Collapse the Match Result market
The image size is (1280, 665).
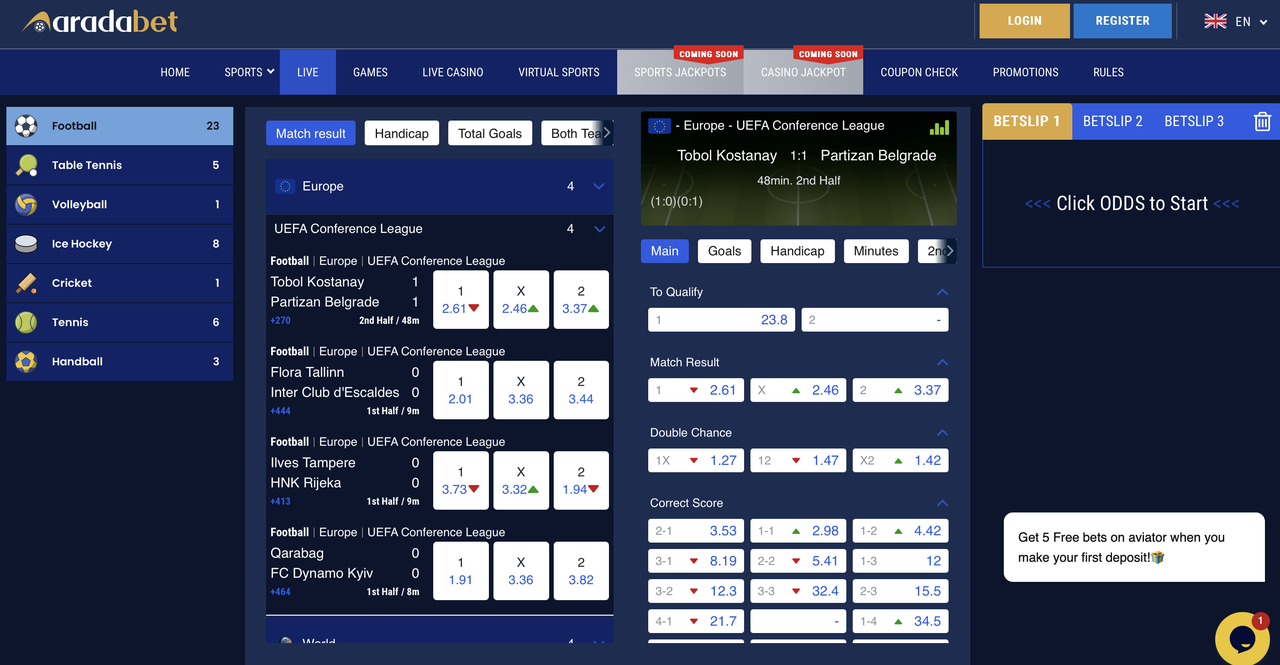[942, 362]
